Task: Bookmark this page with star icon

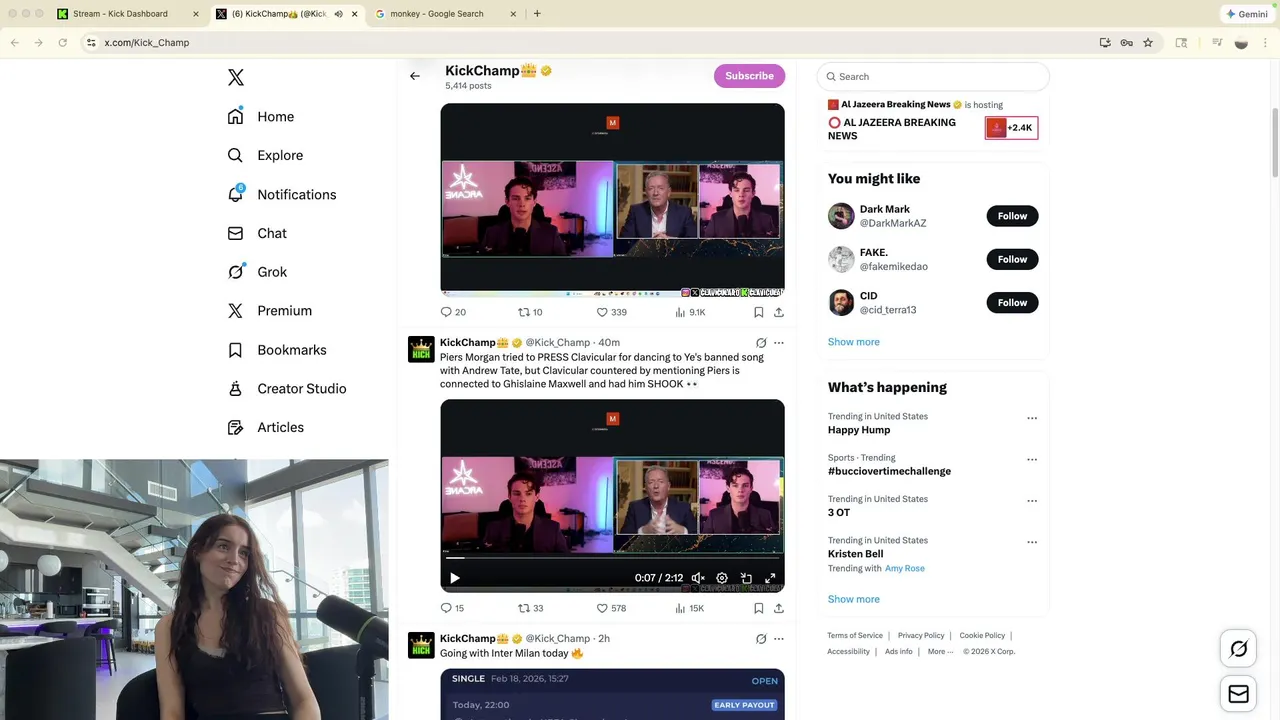Action: (1148, 43)
